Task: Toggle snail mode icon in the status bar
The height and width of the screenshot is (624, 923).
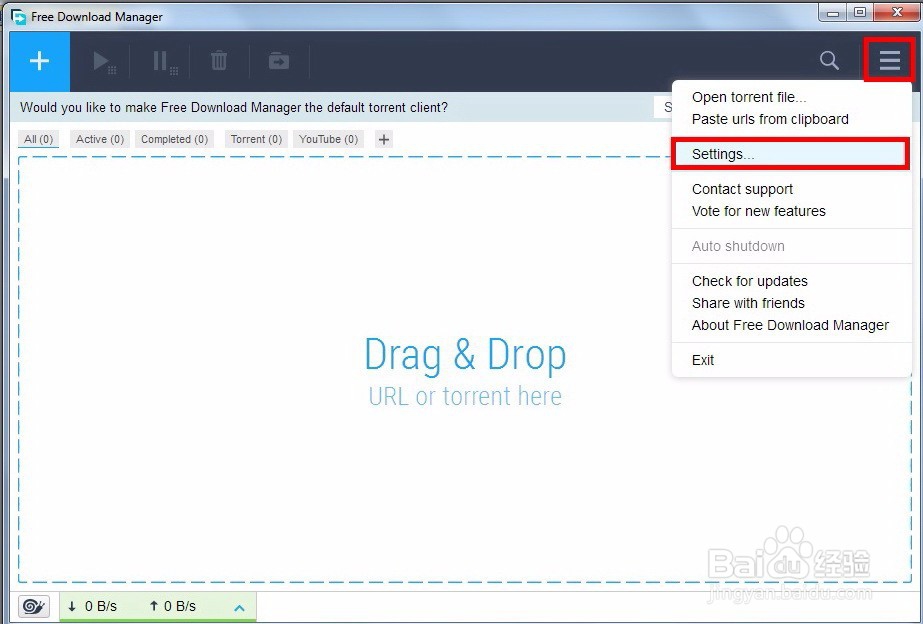Action: tap(34, 606)
